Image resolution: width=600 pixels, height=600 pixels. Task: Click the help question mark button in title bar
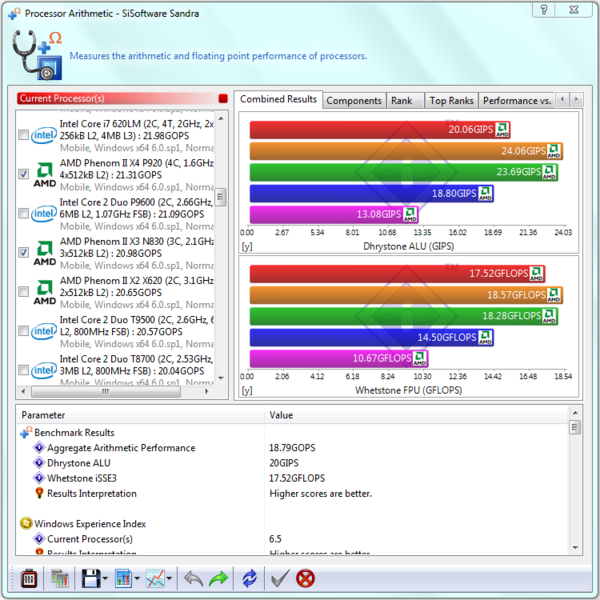[544, 10]
